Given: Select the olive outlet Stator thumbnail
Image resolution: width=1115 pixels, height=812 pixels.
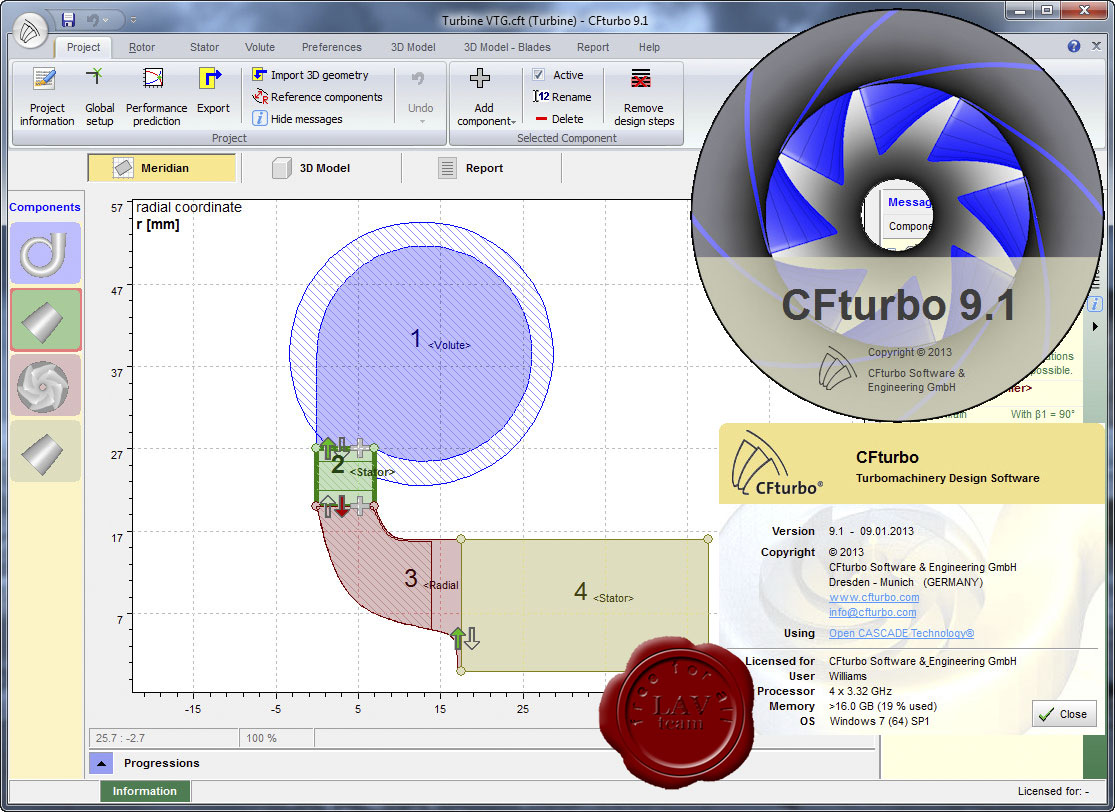Looking at the screenshot, I should pyautogui.click(x=46, y=452).
